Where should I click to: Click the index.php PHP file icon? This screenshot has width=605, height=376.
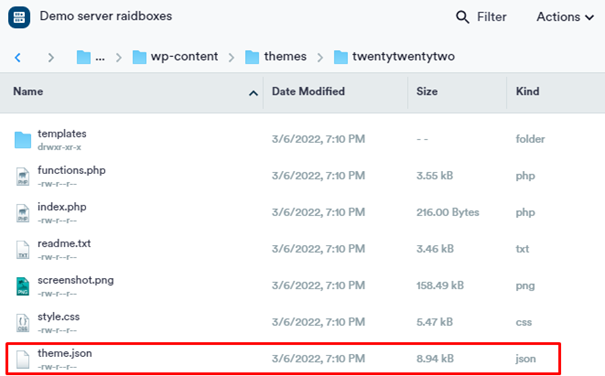click(x=23, y=213)
